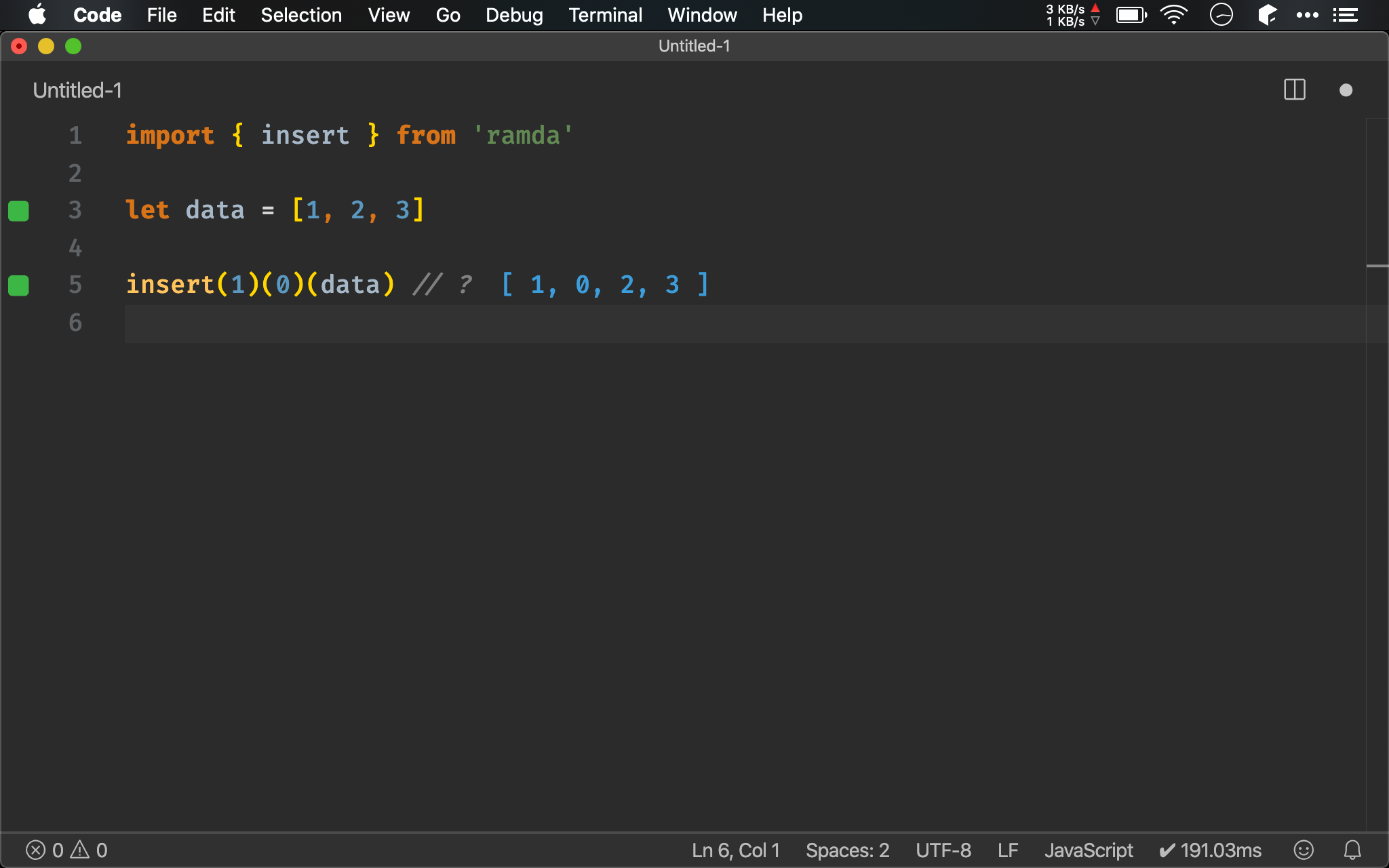Click the 'let' keyword on line 3
Viewport: 1389px width, 868px height.
point(148,210)
